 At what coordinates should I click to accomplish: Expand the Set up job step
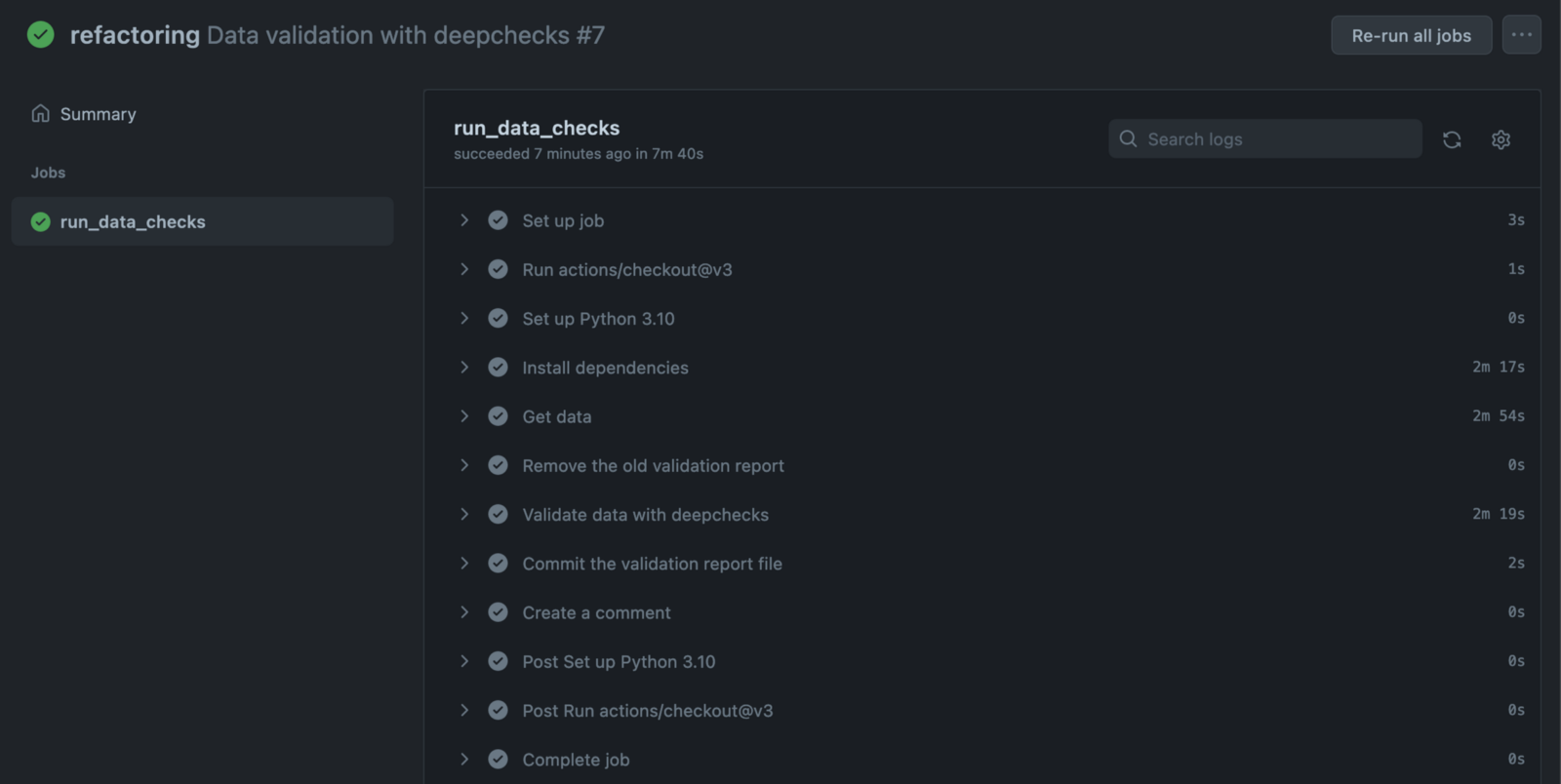(464, 220)
